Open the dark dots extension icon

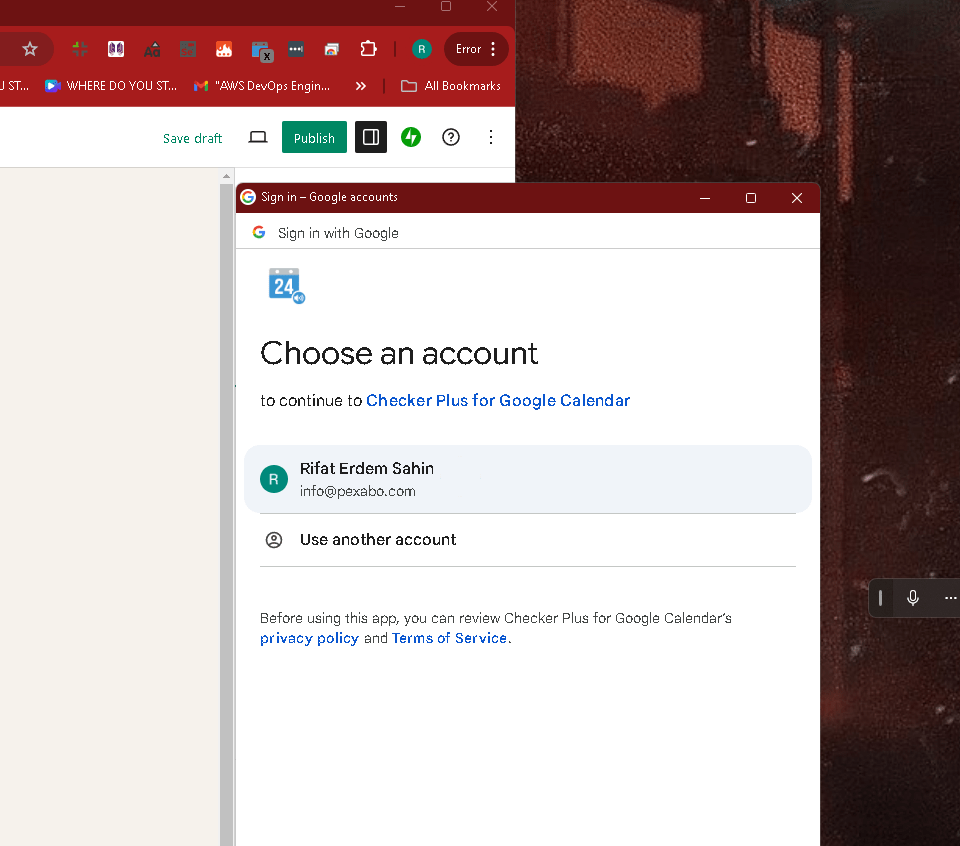pos(296,49)
